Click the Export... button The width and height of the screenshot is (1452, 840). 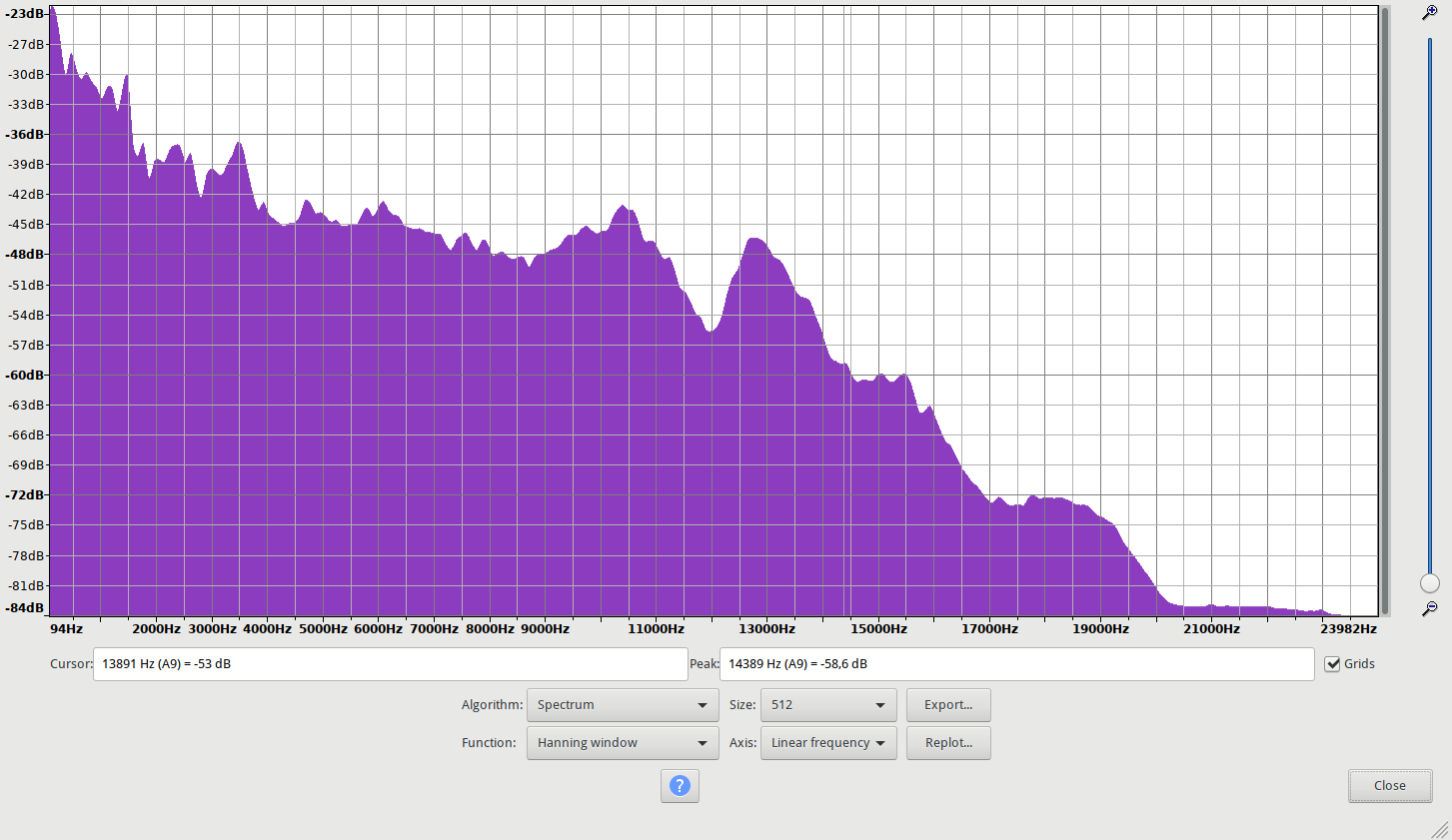[948, 705]
